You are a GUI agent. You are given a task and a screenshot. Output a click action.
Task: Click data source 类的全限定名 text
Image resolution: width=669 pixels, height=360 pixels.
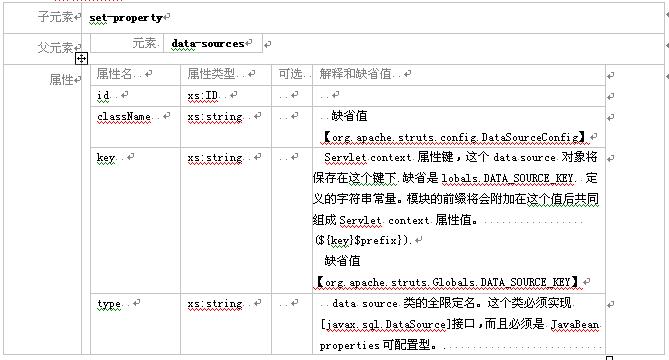point(403,303)
